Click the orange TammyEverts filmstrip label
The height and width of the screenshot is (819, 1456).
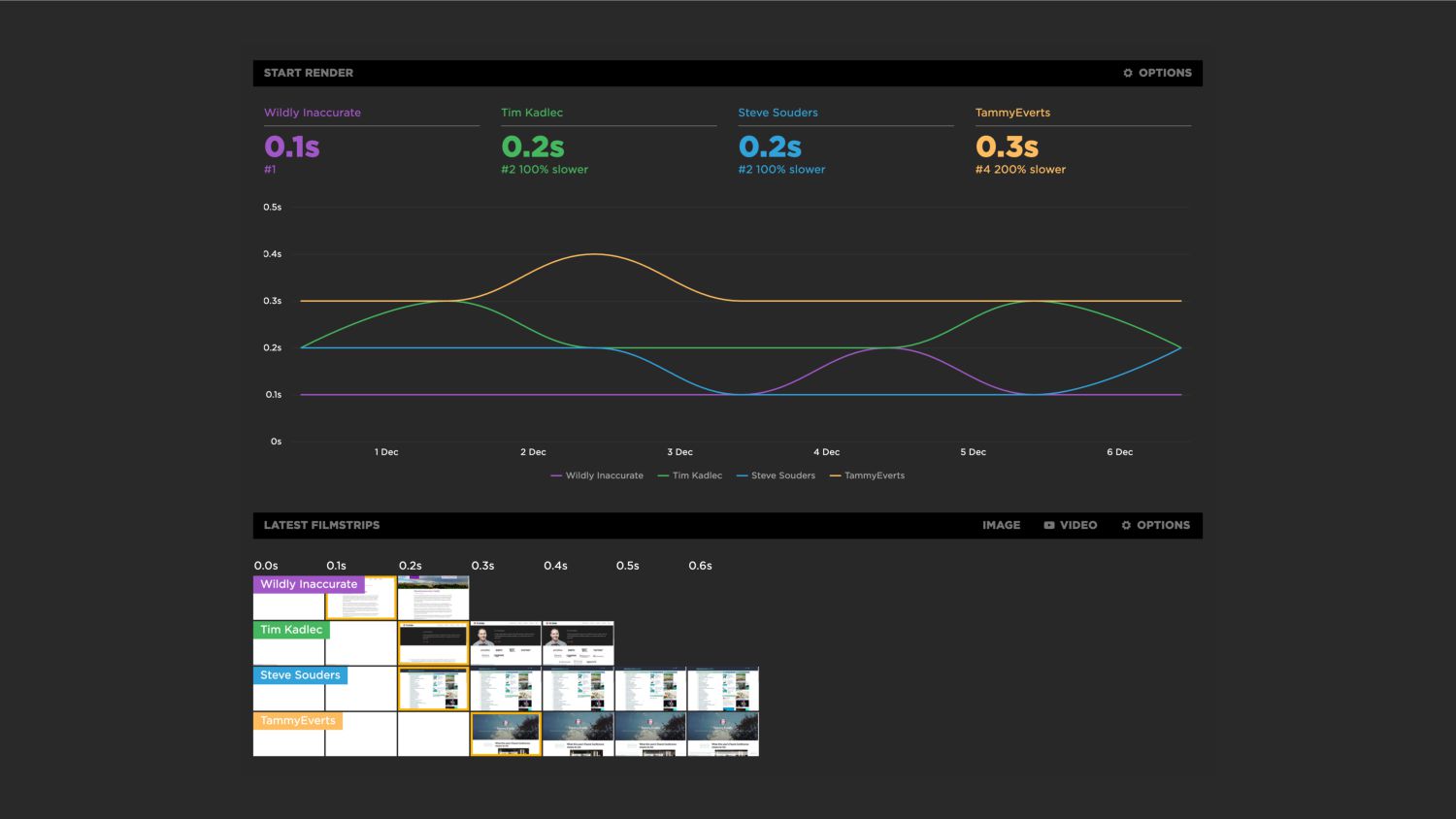tap(297, 721)
